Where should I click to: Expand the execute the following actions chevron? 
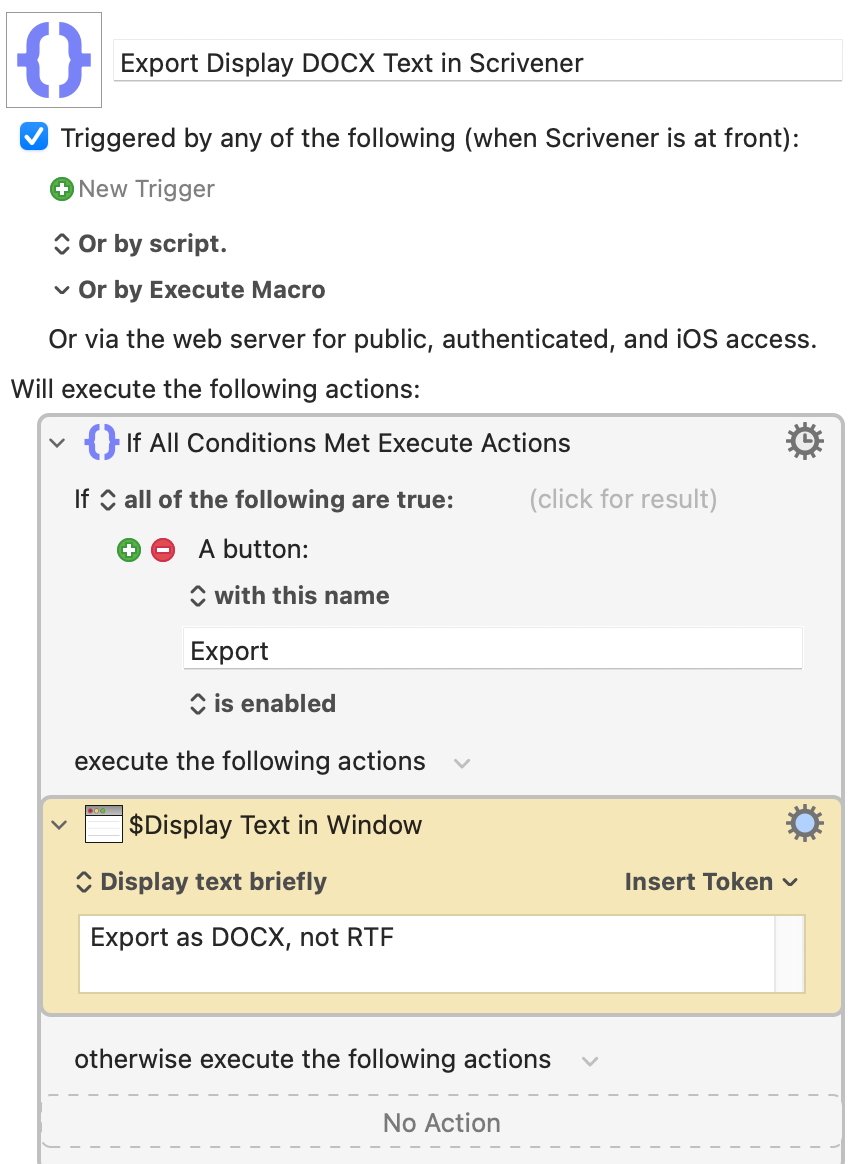click(x=462, y=763)
